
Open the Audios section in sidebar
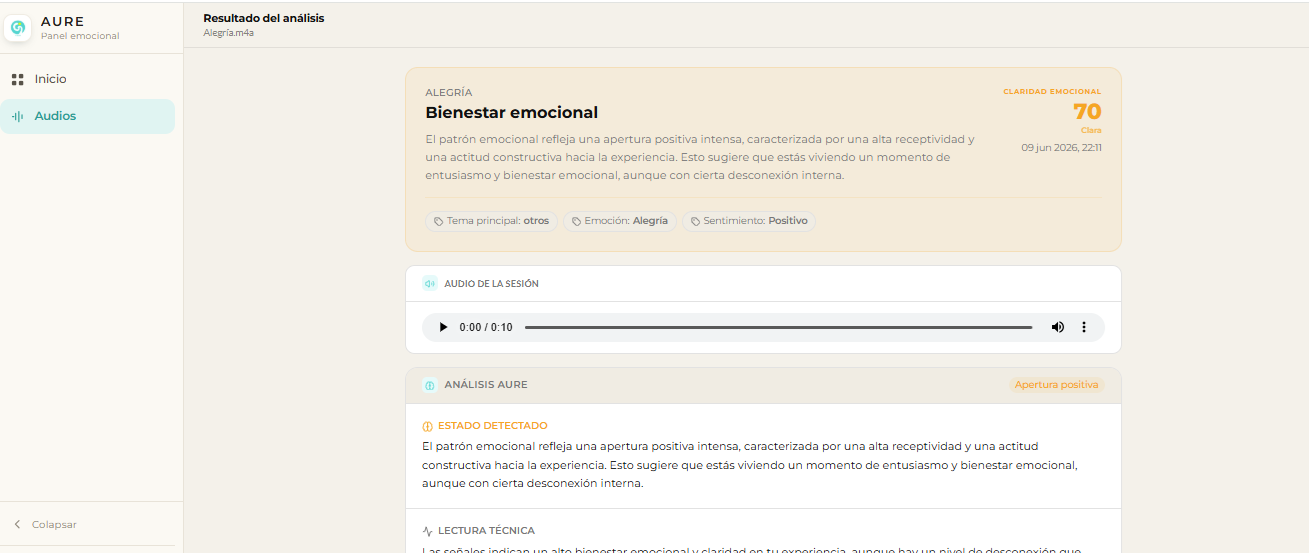[x=88, y=116]
